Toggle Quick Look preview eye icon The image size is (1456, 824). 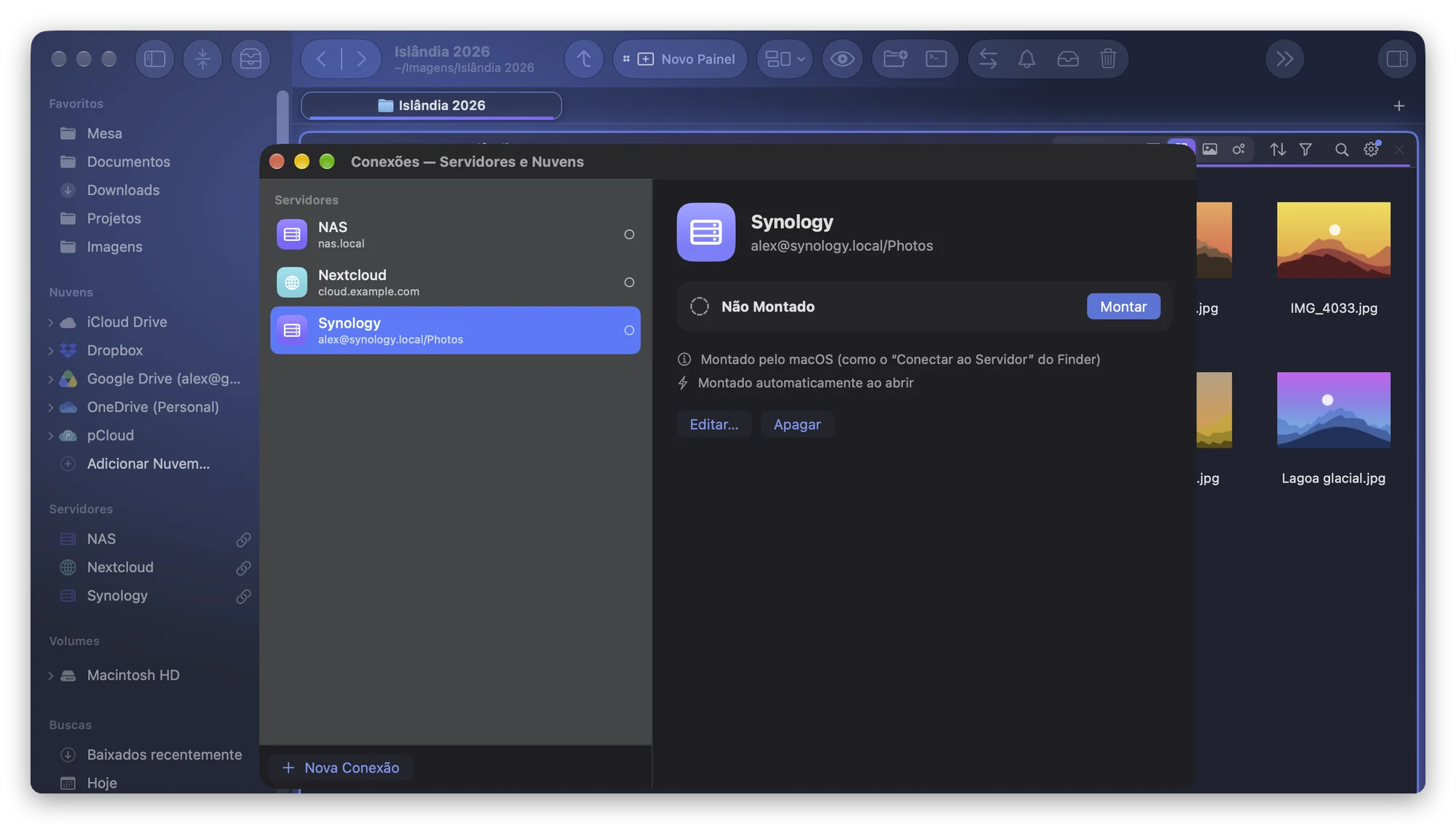click(x=842, y=59)
